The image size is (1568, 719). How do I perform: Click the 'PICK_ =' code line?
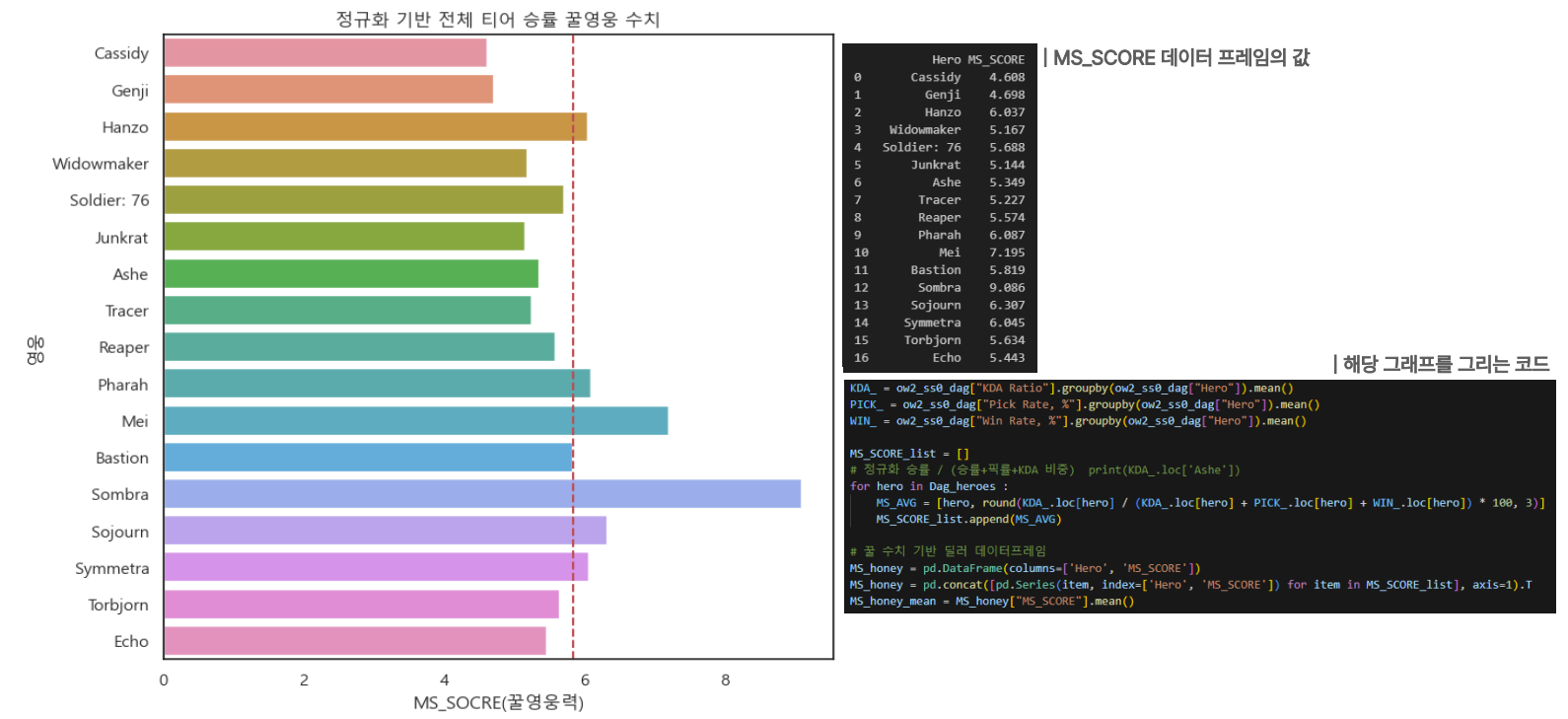click(1084, 404)
